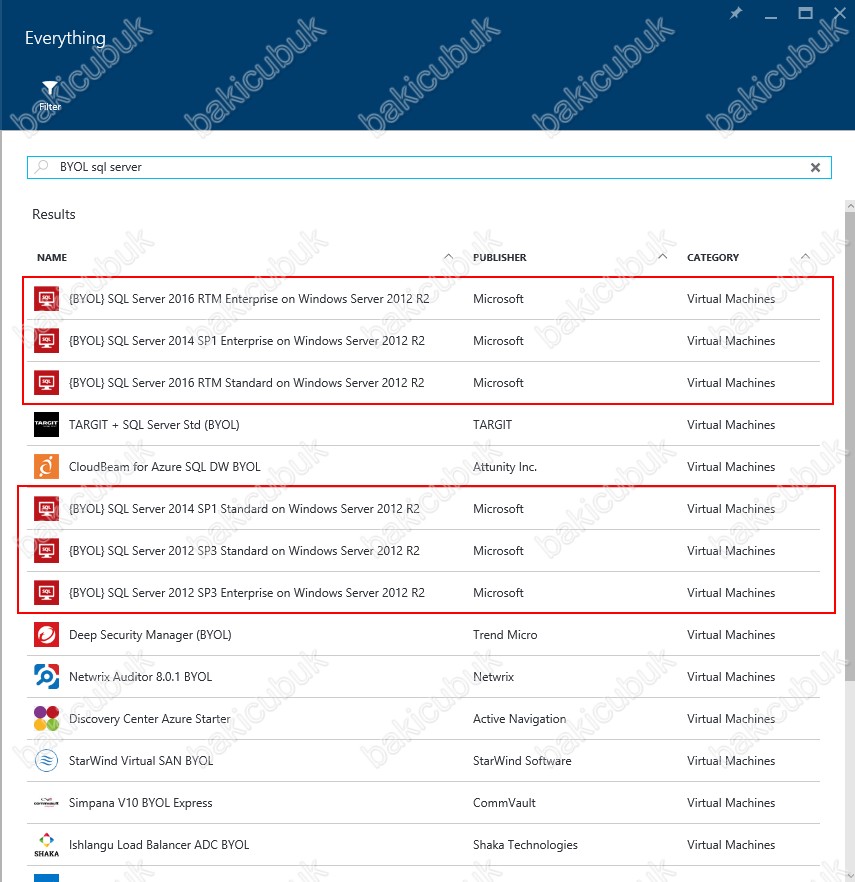Sort results by the NAME column
The image size is (855, 882).
(52, 258)
